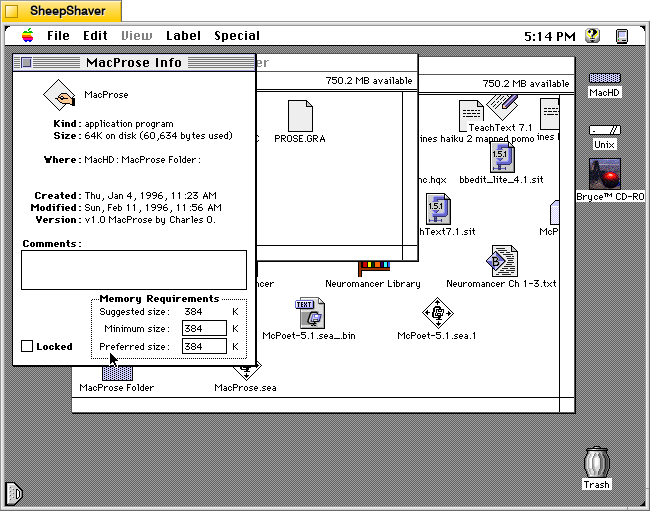Viewport: 650px width, 511px height.
Task: Select the TeachText 7.1 application icon
Action: [502, 107]
